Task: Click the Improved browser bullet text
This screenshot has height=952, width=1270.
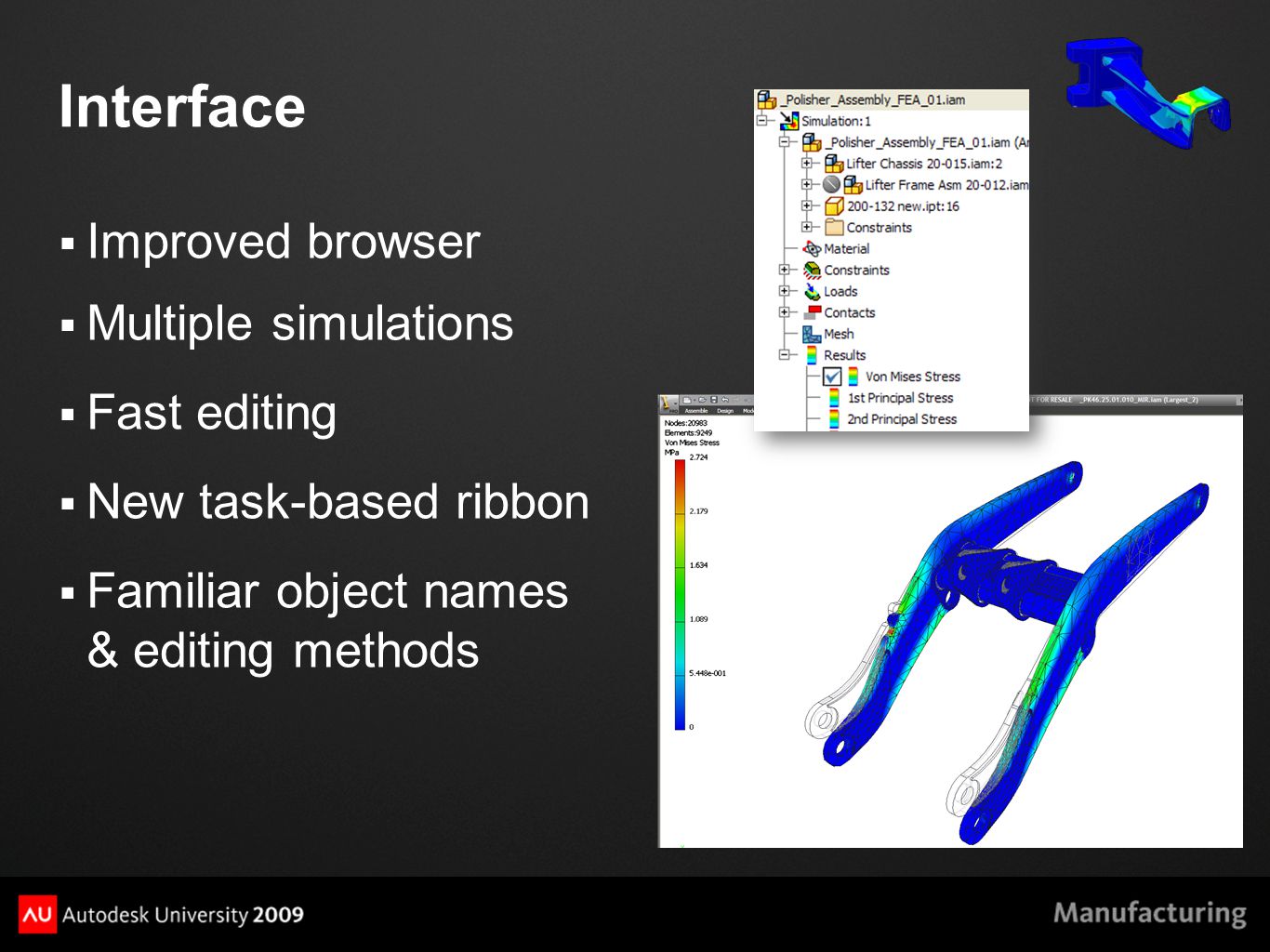Action: click(284, 242)
